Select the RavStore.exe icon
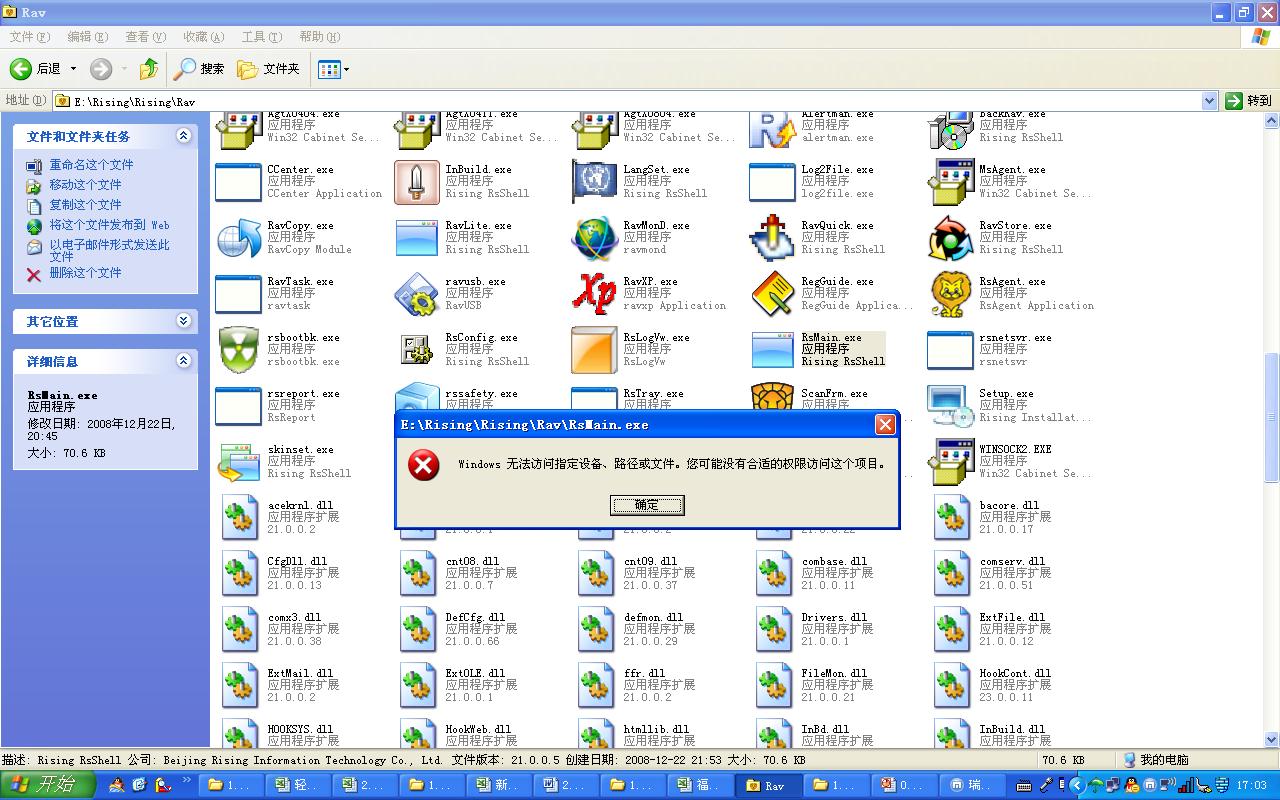 [x=950, y=238]
